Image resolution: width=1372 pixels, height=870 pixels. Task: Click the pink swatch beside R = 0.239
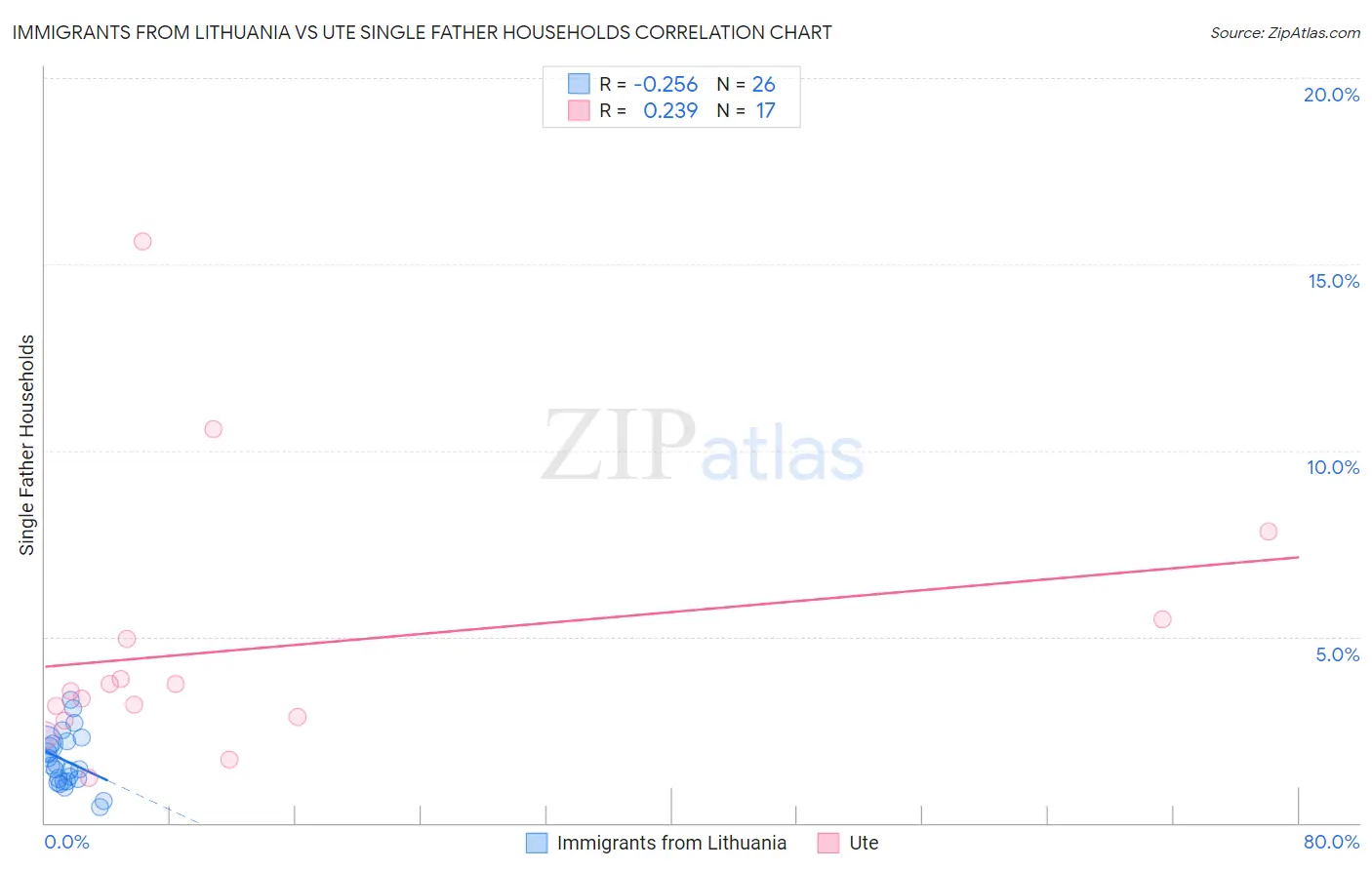(579, 110)
